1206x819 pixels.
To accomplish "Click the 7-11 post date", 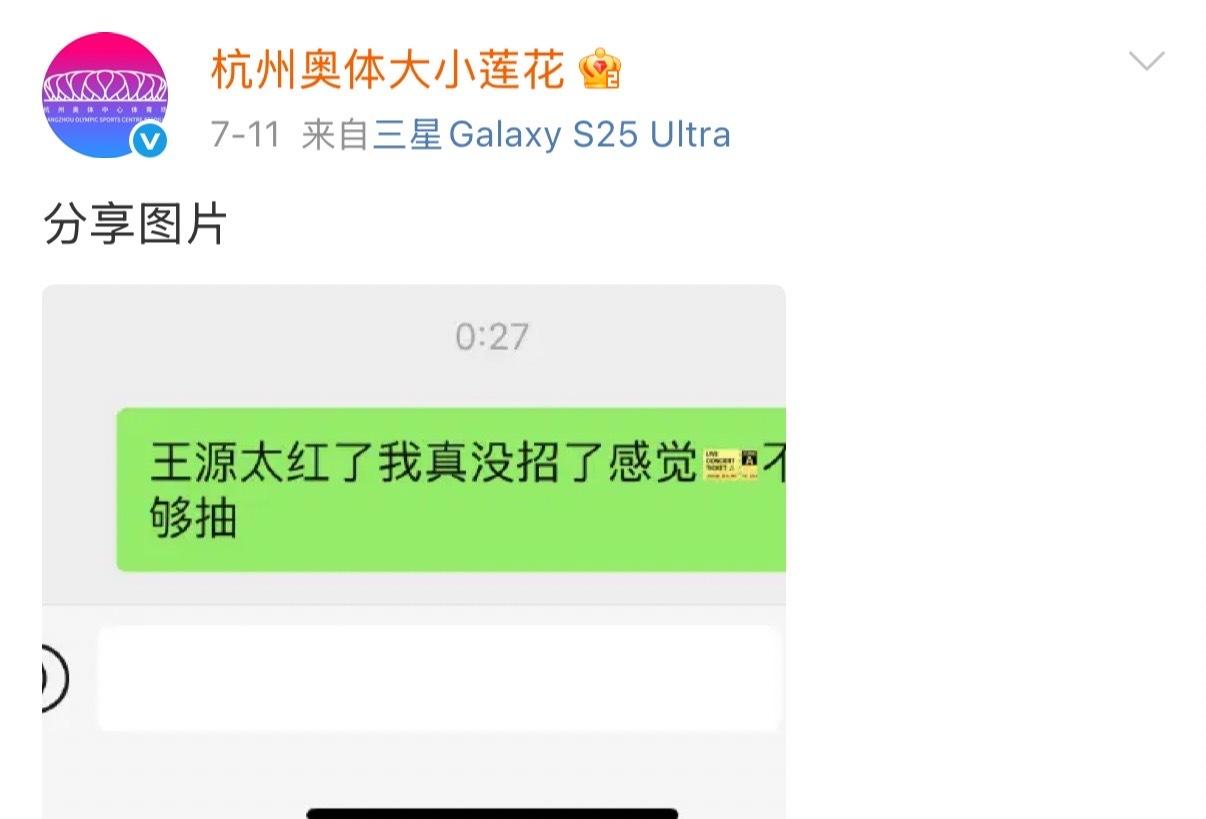I will [x=245, y=135].
